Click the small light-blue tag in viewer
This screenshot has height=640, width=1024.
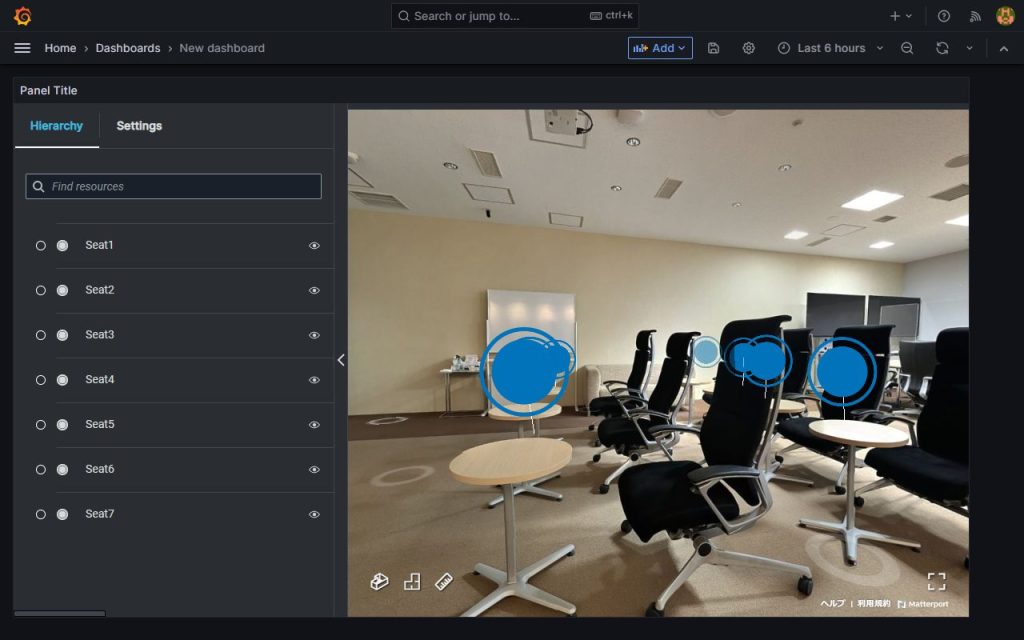coord(706,351)
